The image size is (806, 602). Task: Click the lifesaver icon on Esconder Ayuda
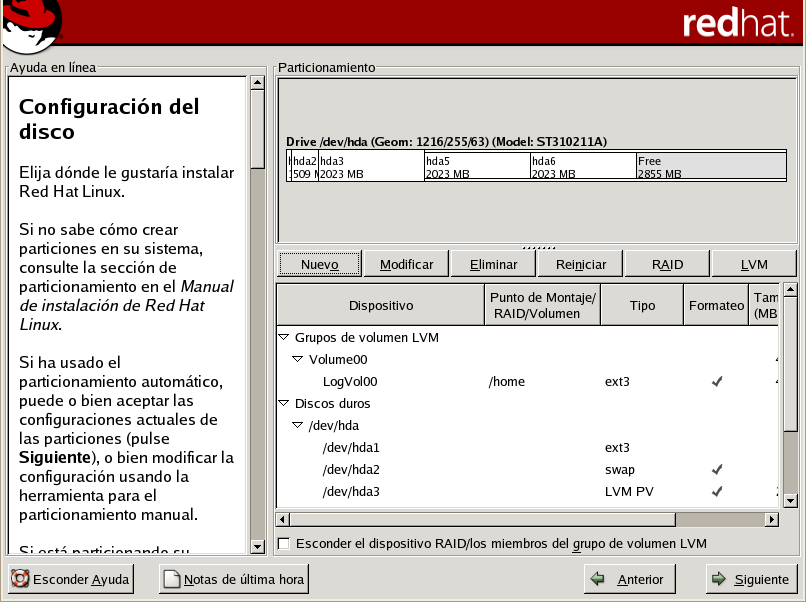20,579
